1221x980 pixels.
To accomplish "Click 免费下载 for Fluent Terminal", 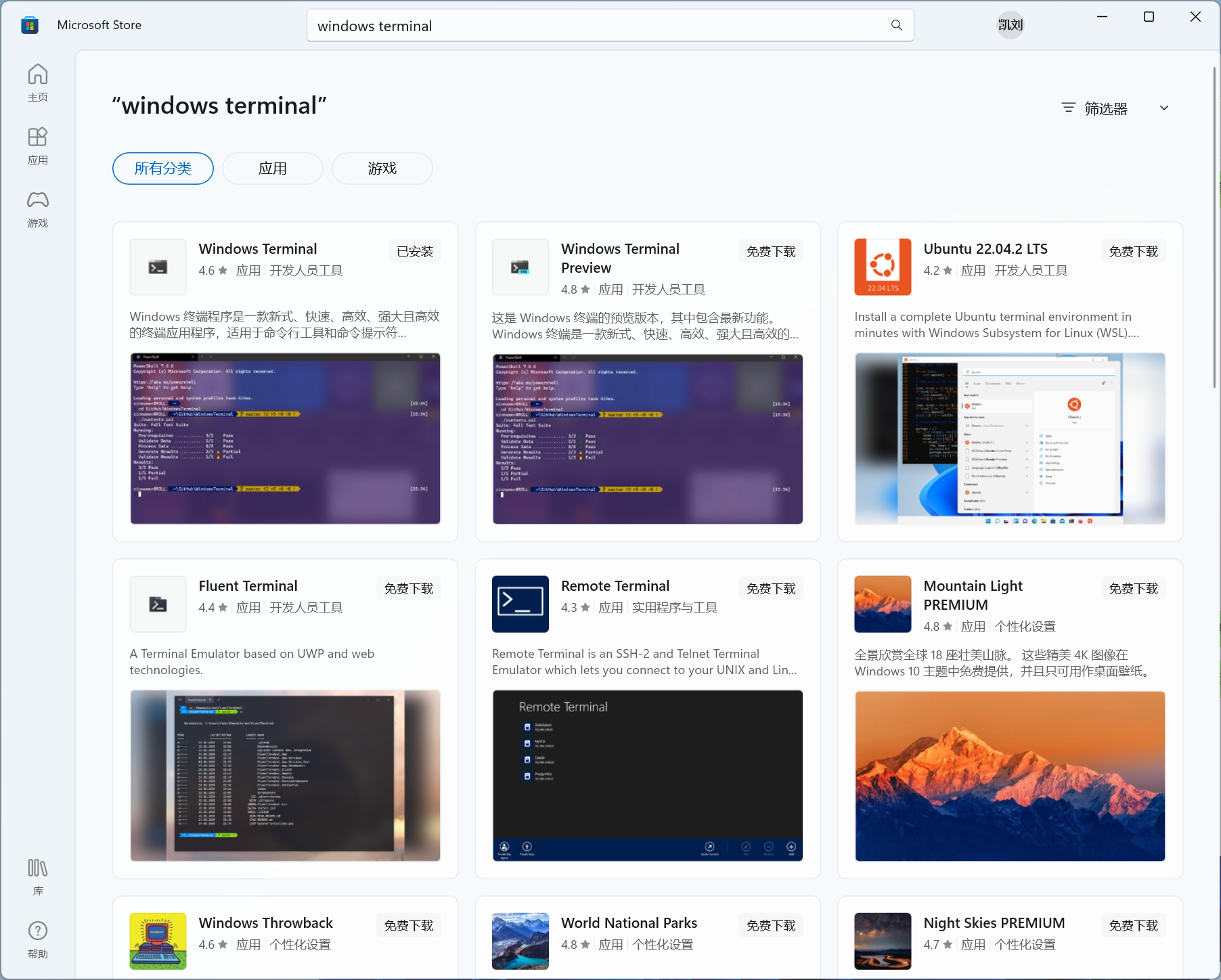I will pyautogui.click(x=409, y=589).
